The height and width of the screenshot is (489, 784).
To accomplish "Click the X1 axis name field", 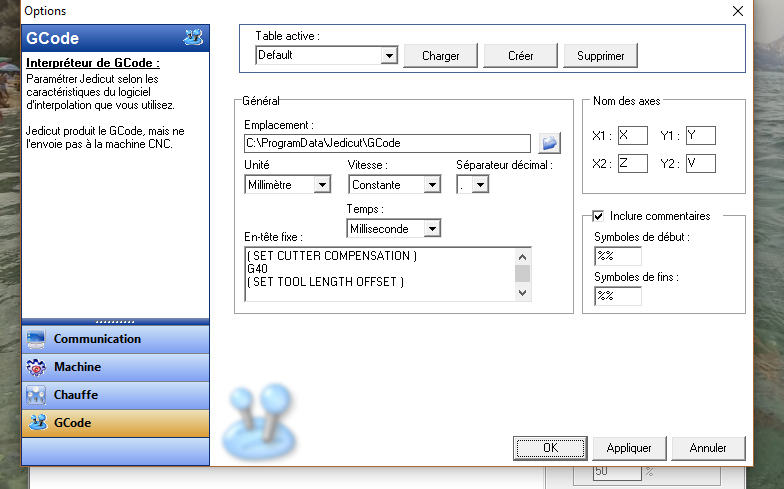I will 632,135.
